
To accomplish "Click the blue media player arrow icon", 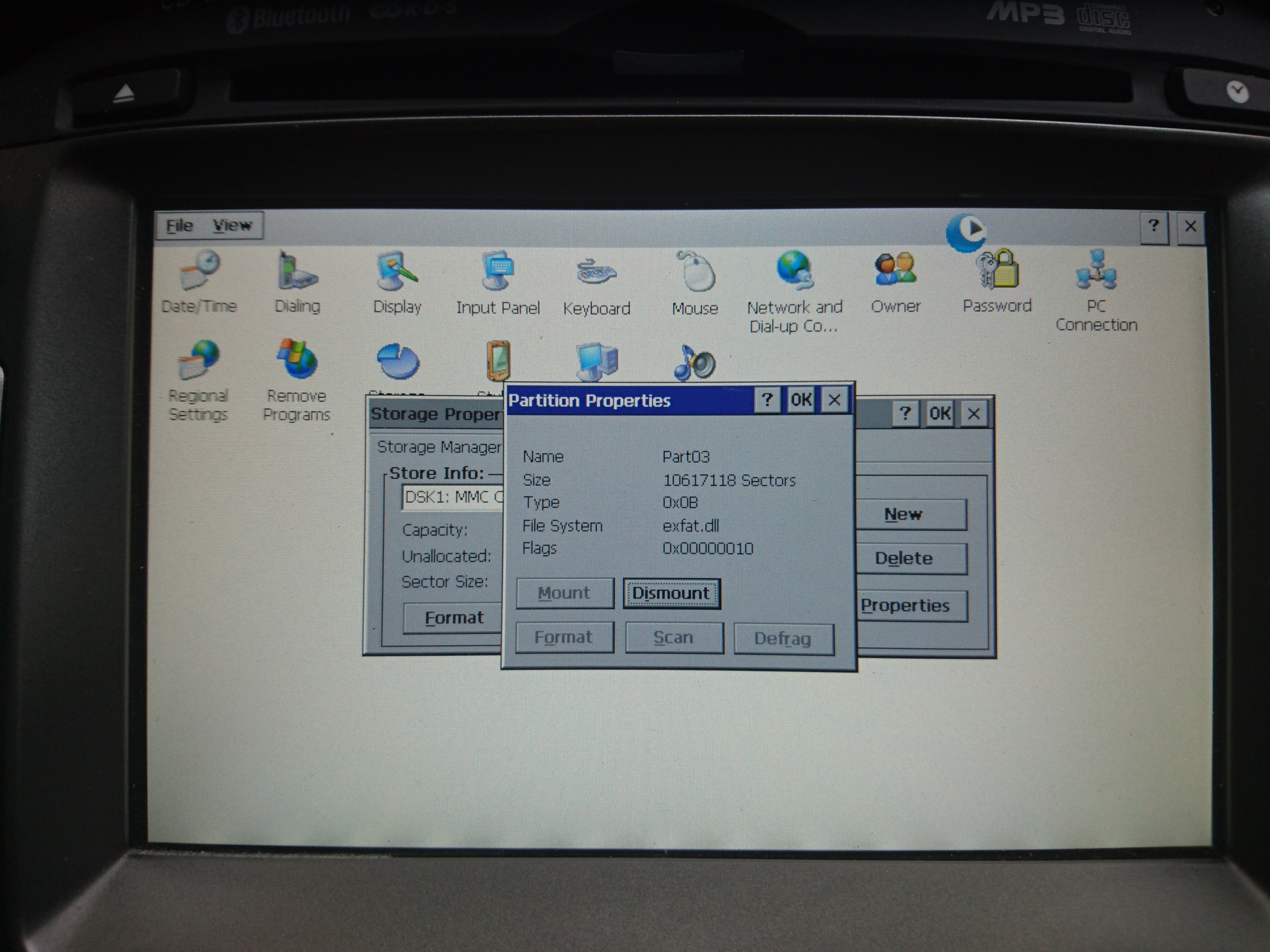I will (966, 233).
